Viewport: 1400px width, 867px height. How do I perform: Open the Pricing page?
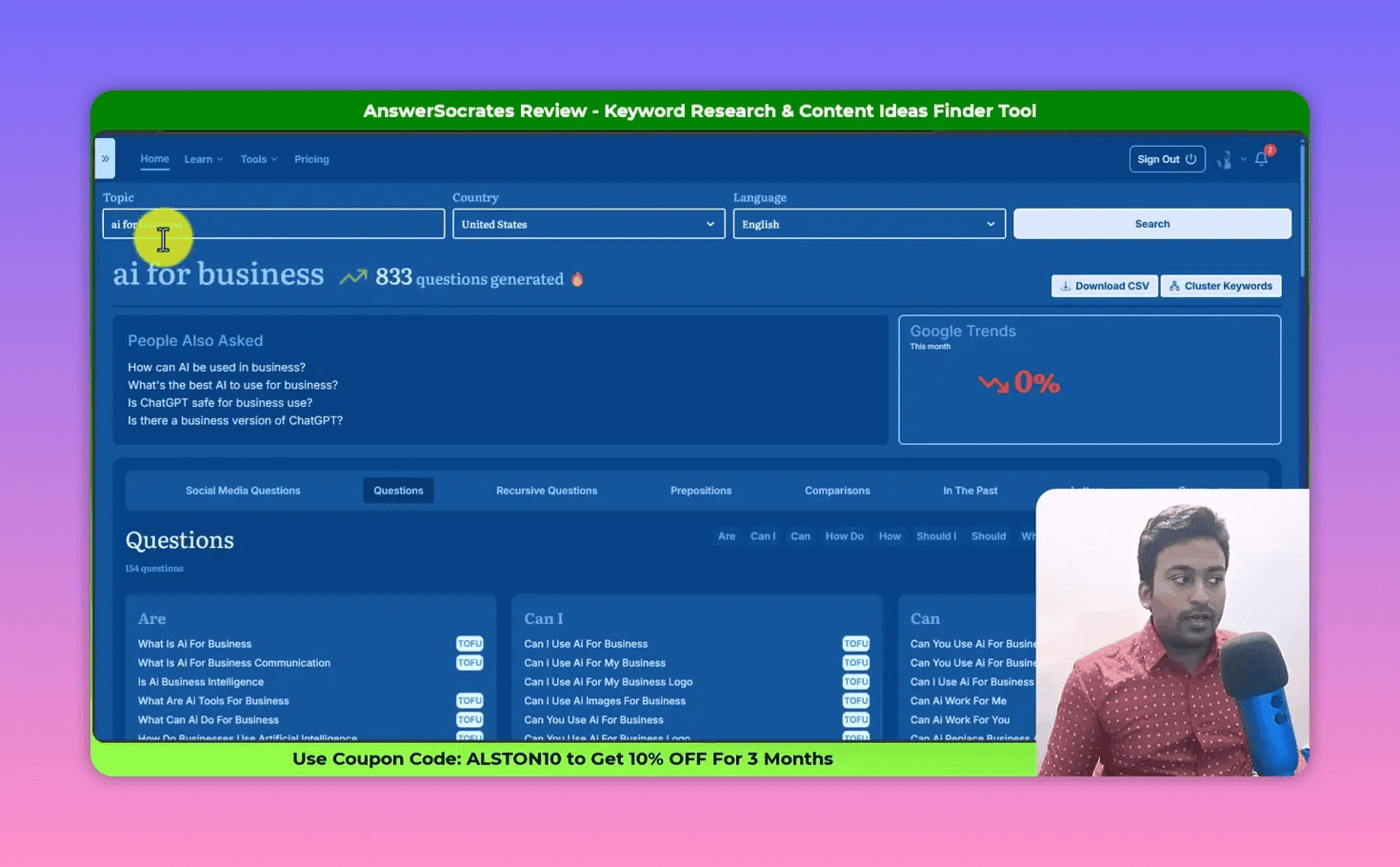pos(311,159)
